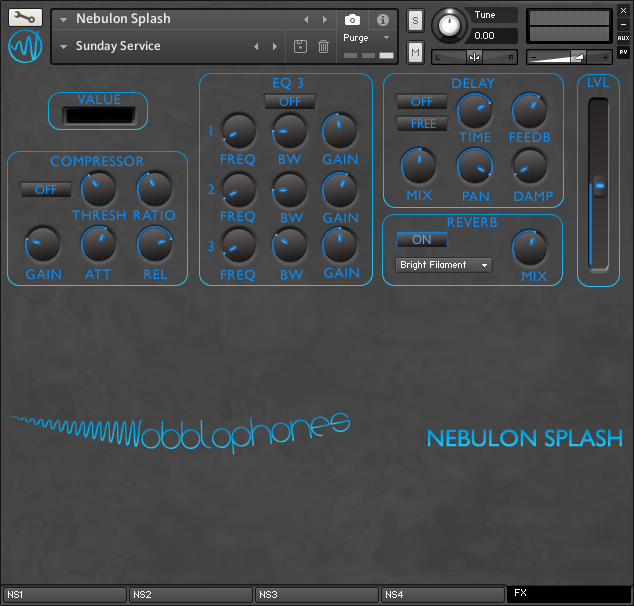Click the PV button in the header
This screenshot has width=634, height=606.
[x=623, y=52]
